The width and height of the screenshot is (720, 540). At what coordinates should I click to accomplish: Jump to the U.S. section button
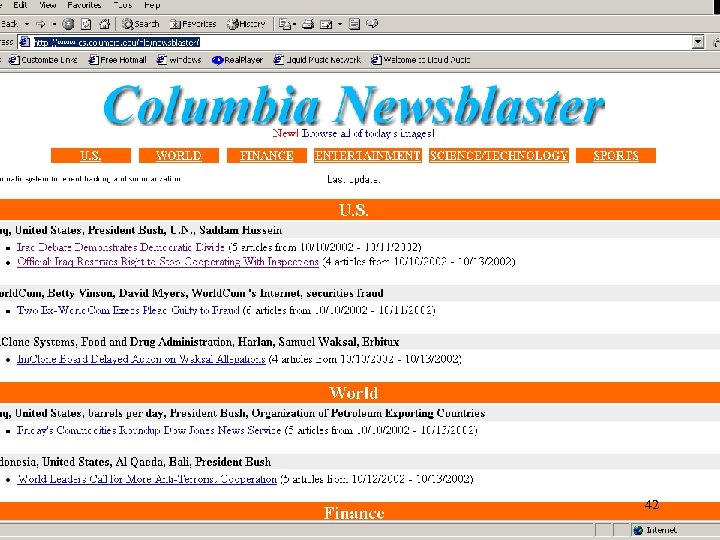91,156
